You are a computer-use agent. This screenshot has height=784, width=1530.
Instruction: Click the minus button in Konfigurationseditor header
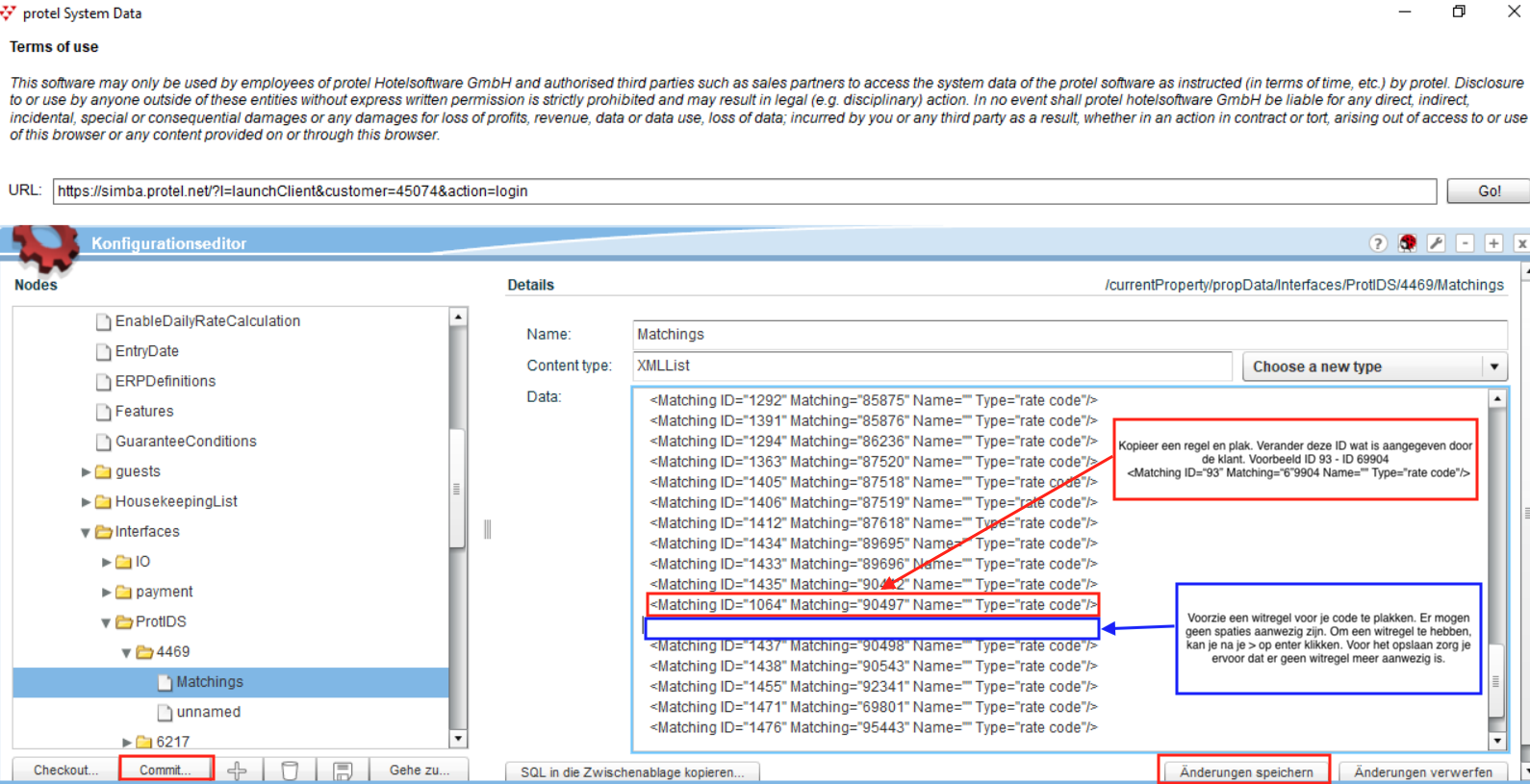tap(1465, 243)
